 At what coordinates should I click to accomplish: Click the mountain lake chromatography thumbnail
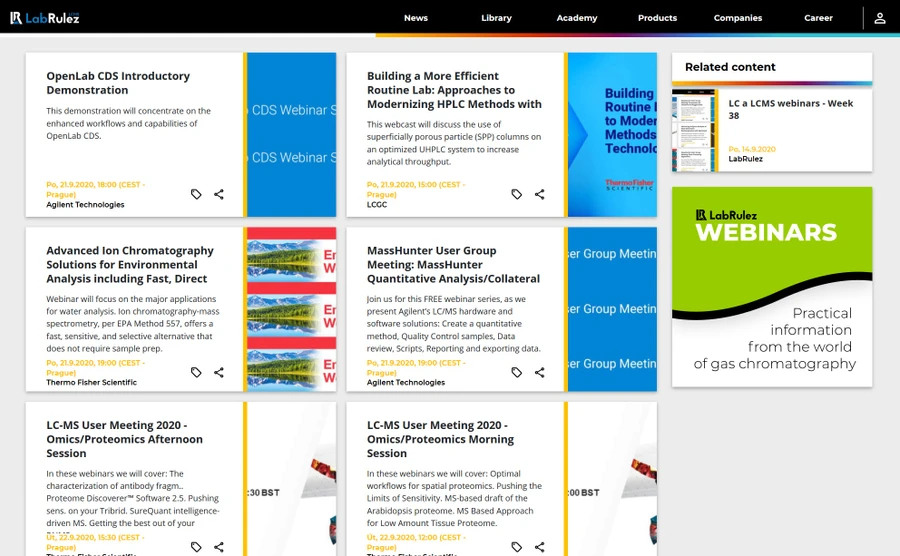tap(292, 309)
